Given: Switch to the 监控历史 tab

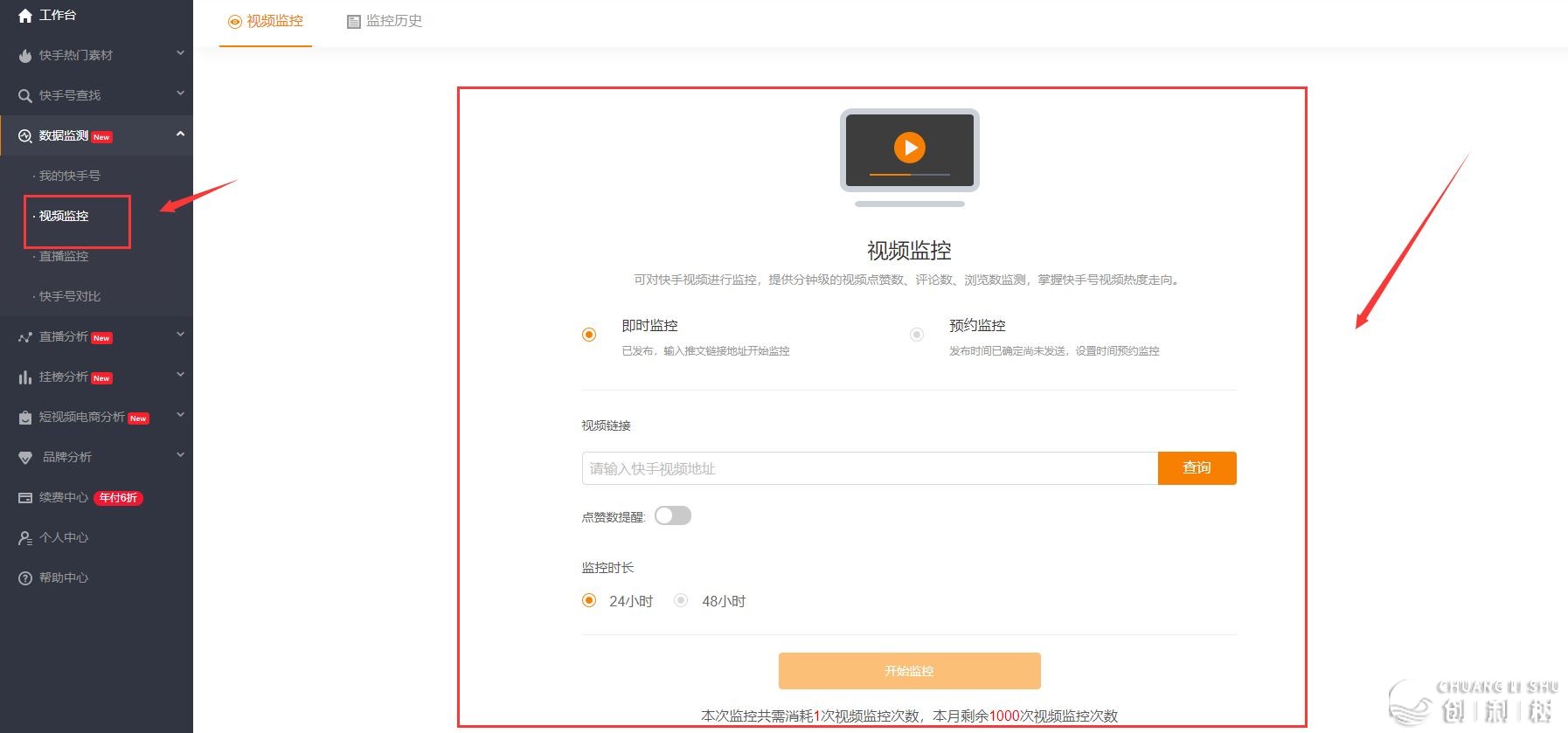Looking at the screenshot, I should 385,21.
